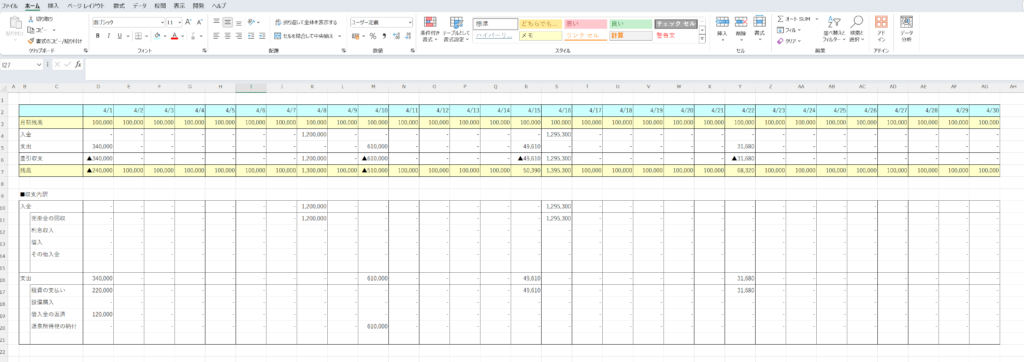Switch to the 挿入 ribbon tab

pos(54,5)
